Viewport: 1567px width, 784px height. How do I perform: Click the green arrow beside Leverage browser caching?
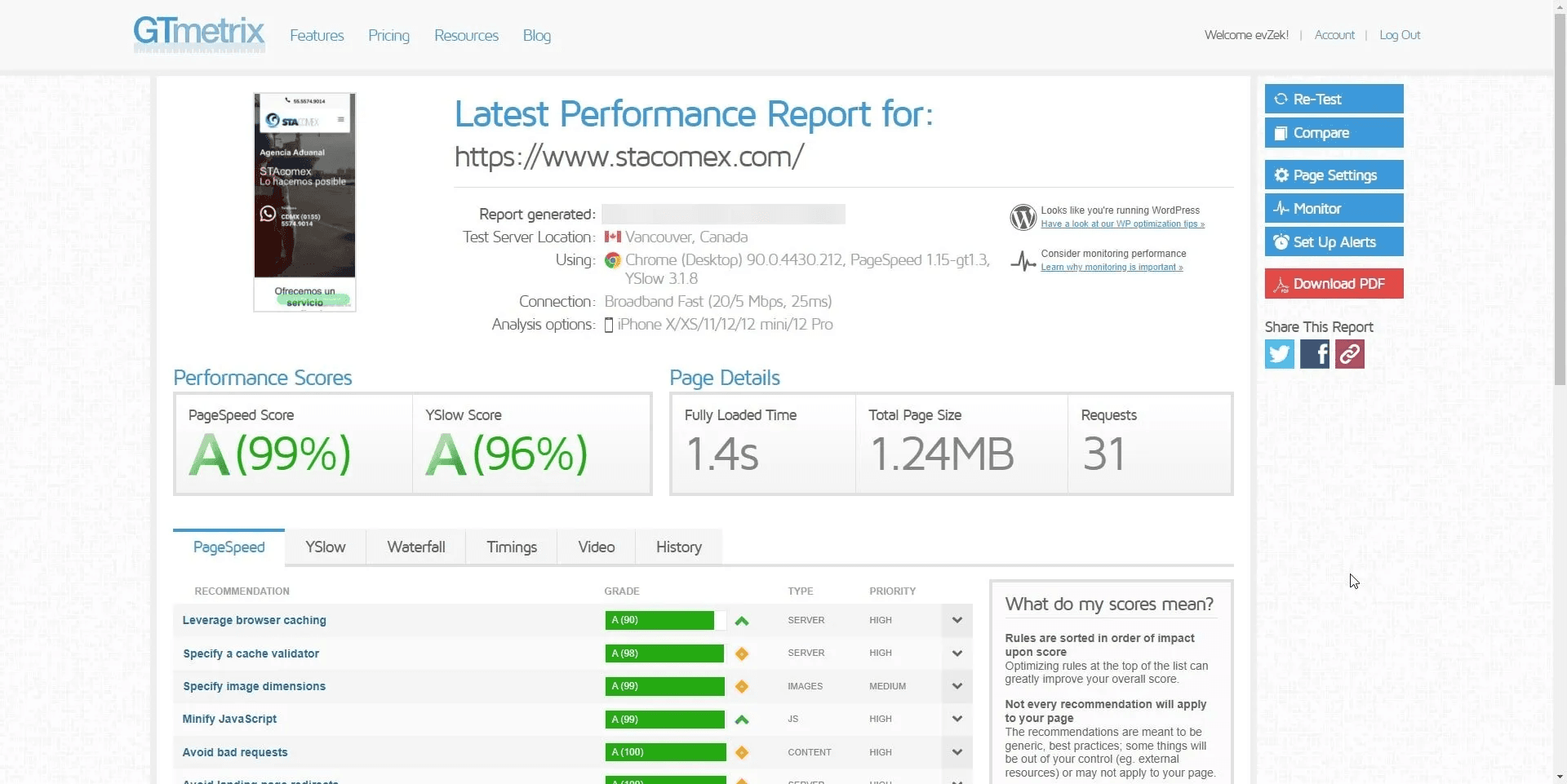point(741,621)
